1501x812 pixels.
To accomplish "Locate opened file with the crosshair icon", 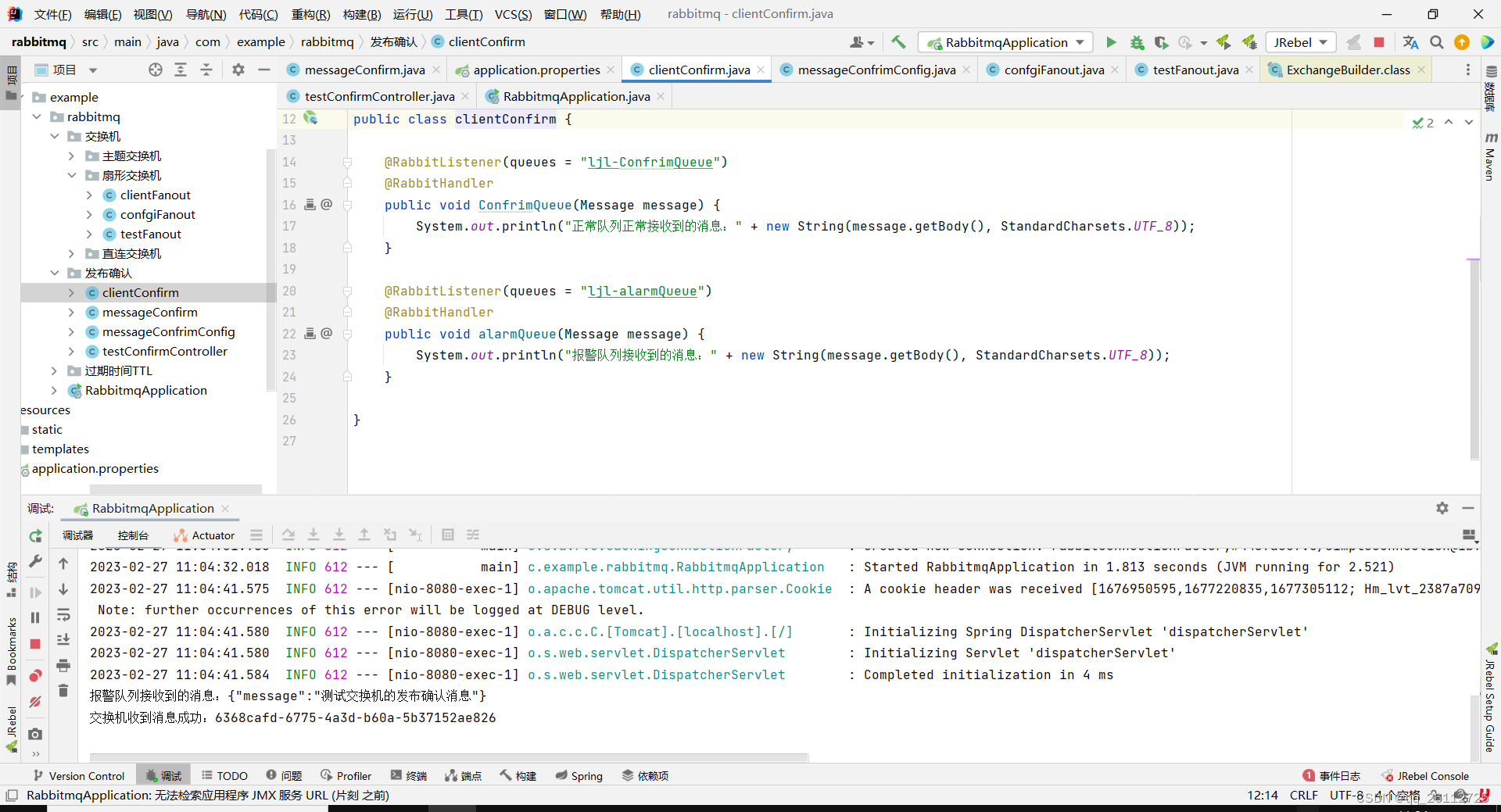I will pyautogui.click(x=156, y=70).
